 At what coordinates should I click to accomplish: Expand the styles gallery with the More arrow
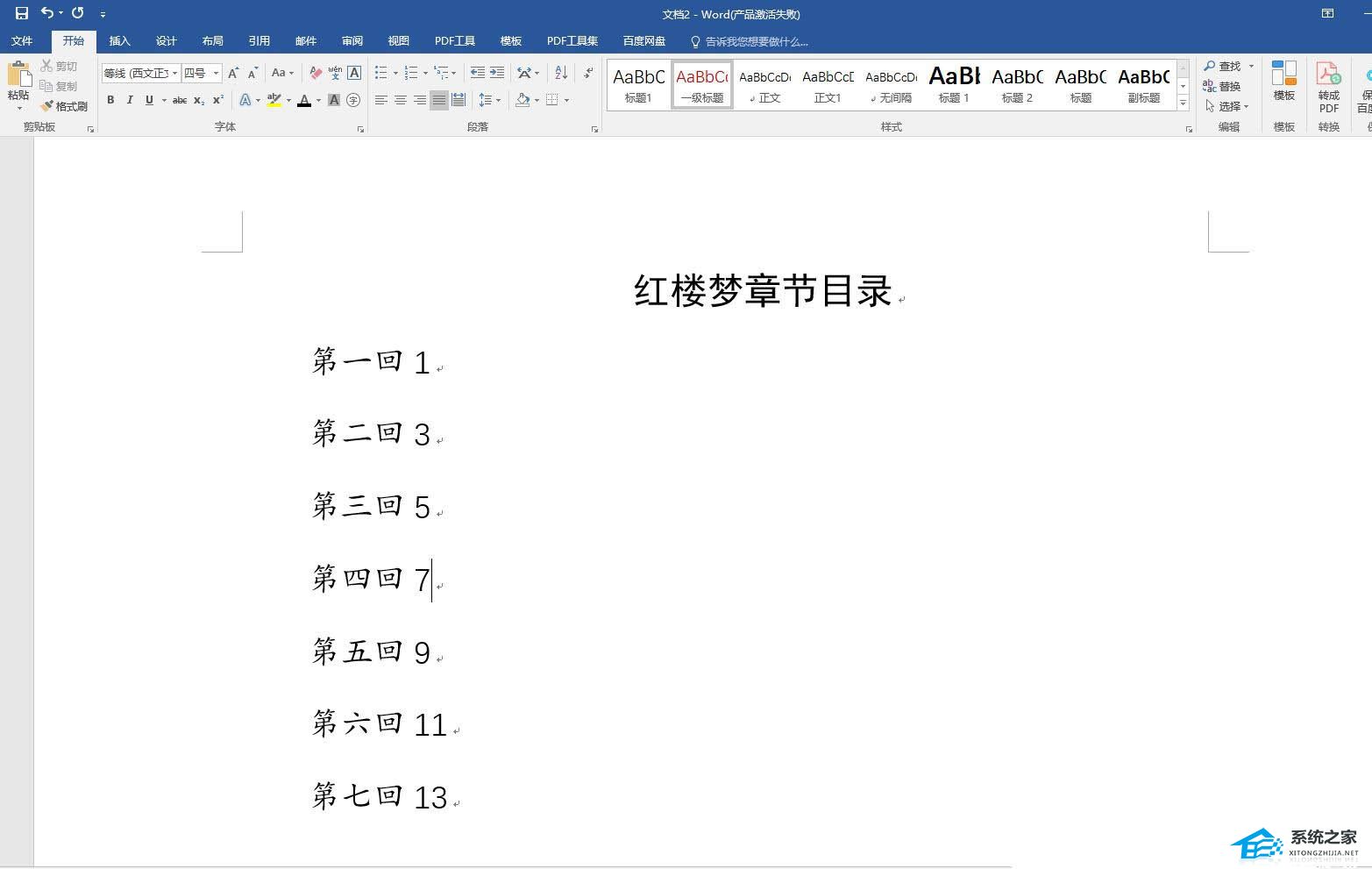[1183, 103]
